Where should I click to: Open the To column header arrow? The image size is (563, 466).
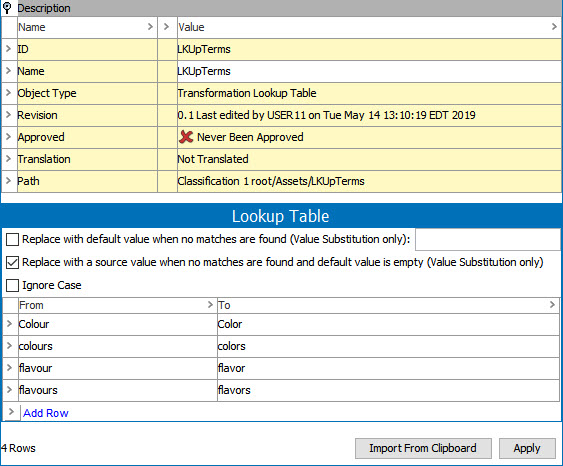click(552, 305)
